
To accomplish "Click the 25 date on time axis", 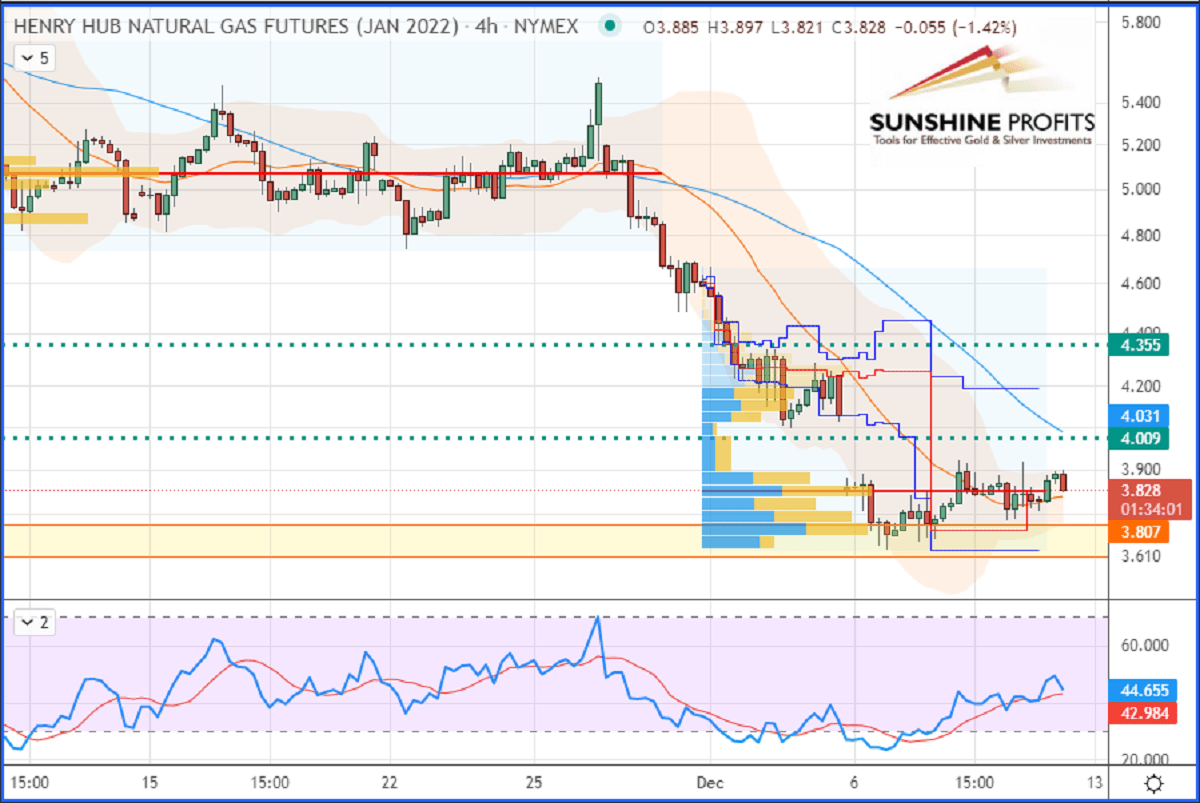I will [533, 782].
